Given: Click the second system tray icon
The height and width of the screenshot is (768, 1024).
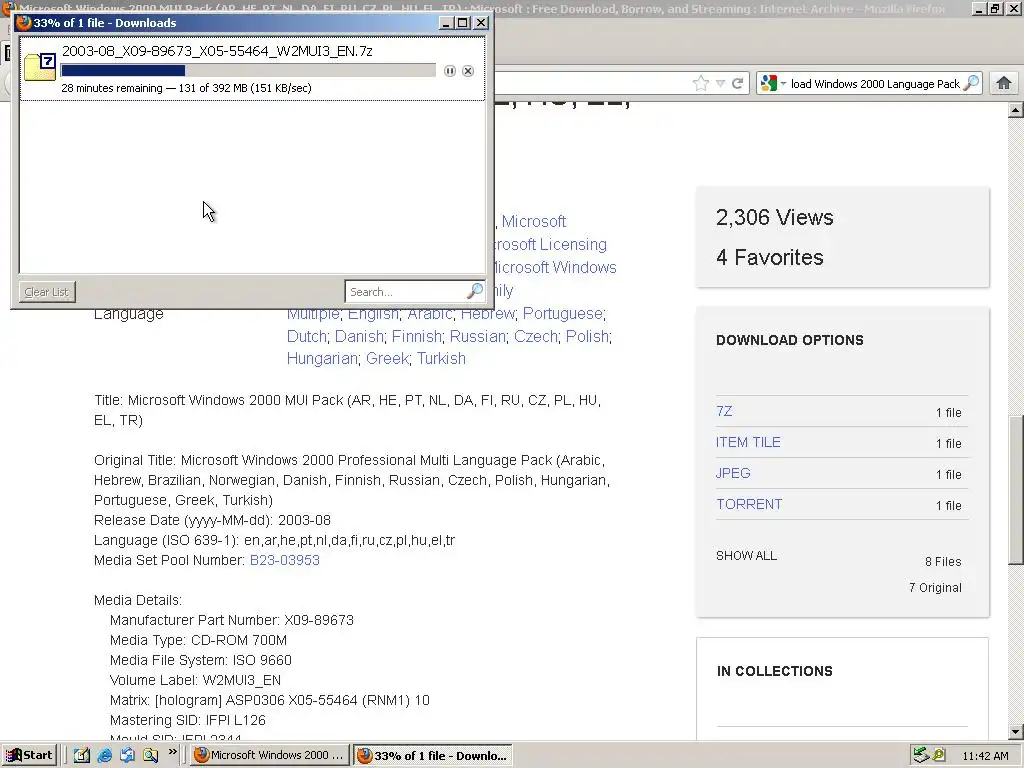Looking at the screenshot, I should (938, 755).
